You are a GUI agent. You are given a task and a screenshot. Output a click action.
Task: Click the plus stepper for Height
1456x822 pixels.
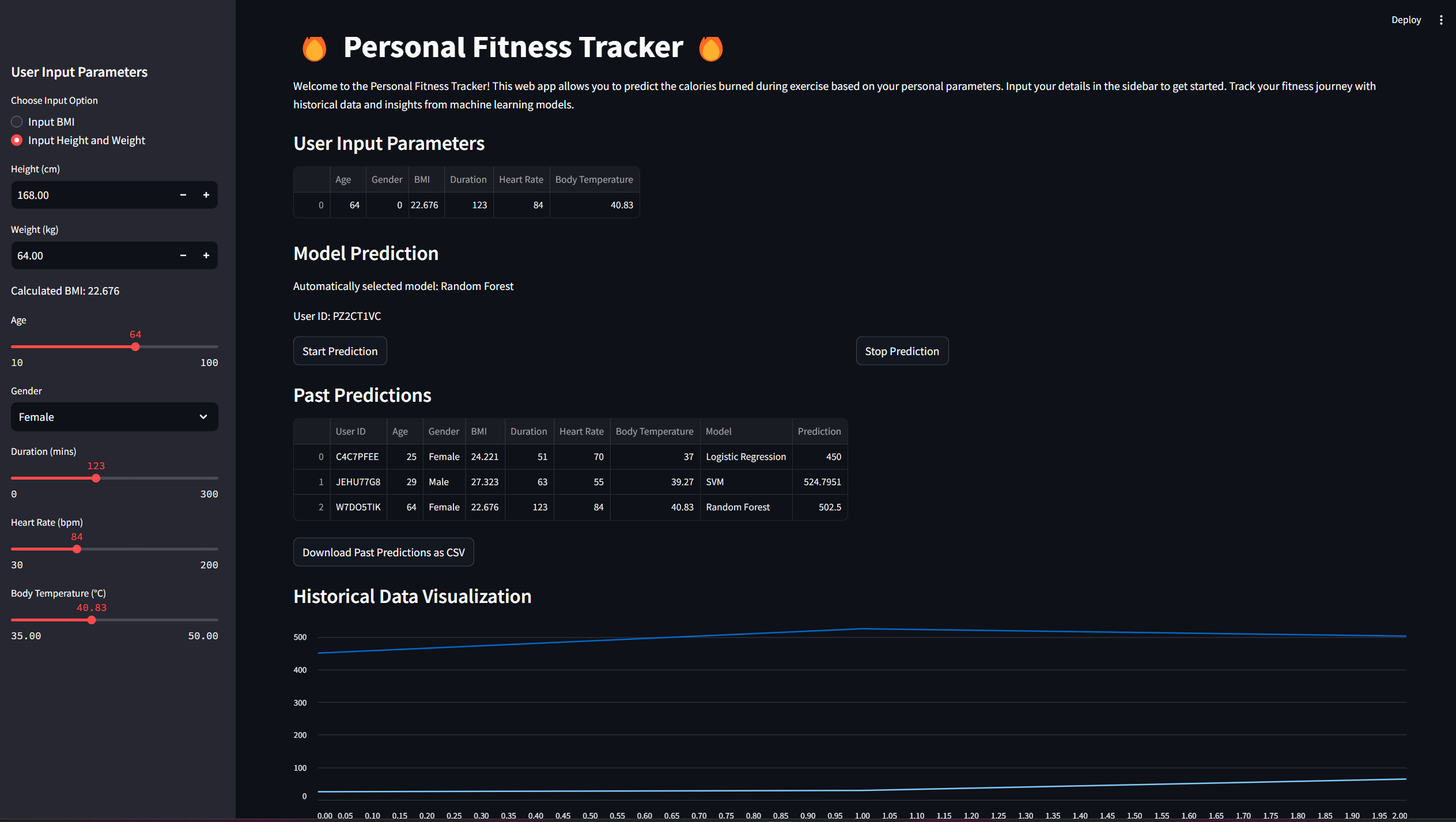(x=206, y=195)
